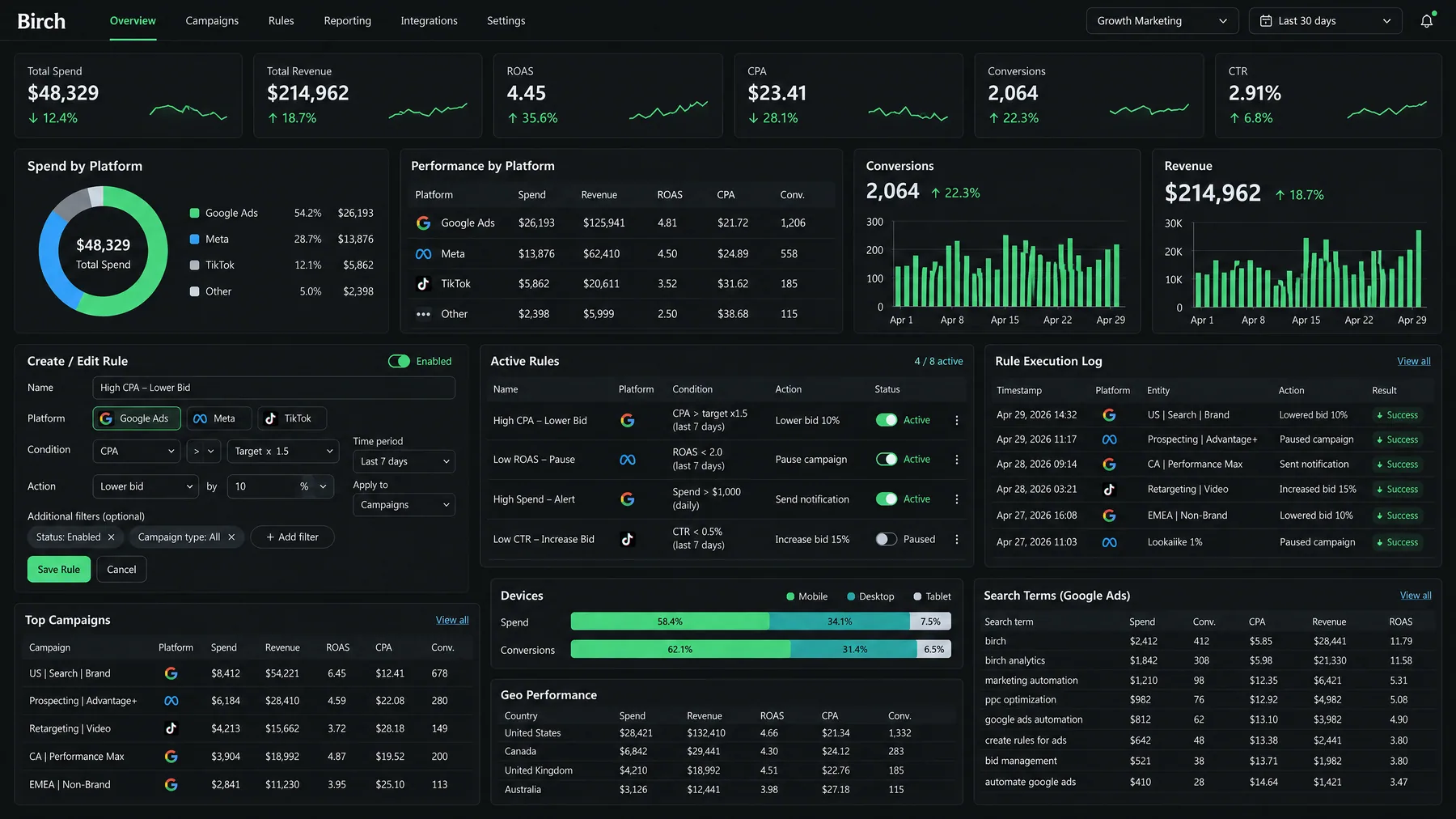
Task: Open the Integrations tab
Action: click(x=430, y=21)
